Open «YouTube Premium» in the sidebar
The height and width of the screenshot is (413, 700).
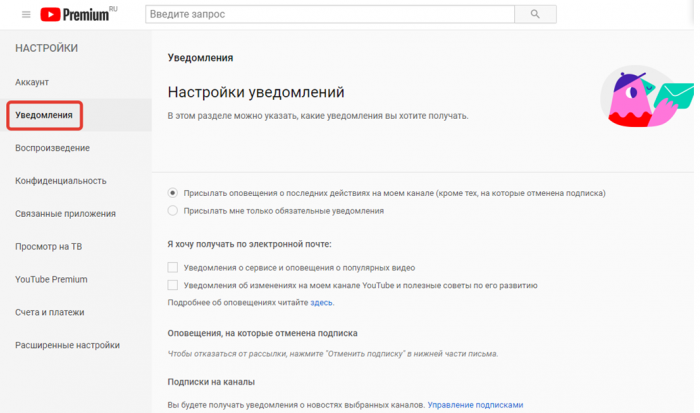pos(51,279)
